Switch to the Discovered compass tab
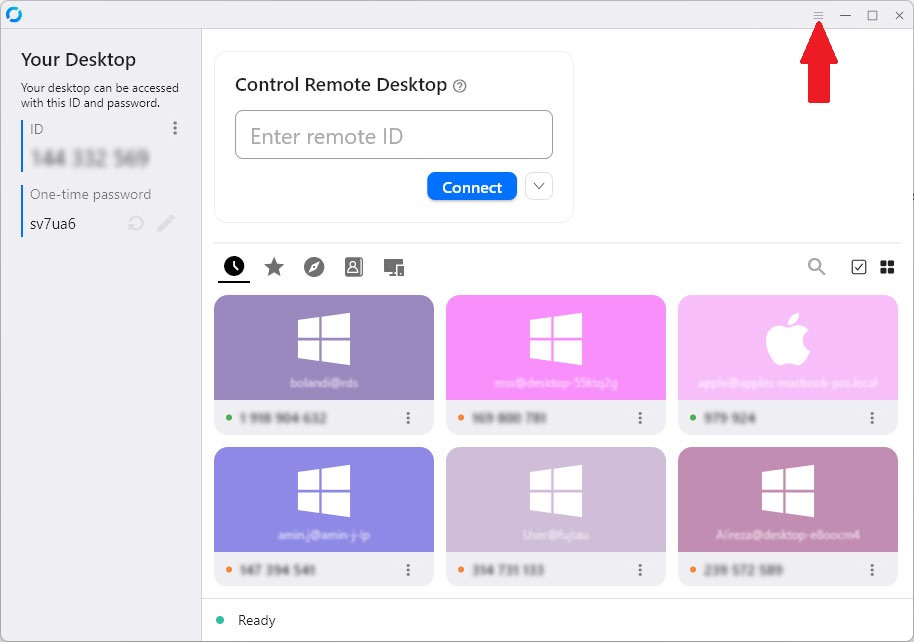Viewport: 914px width, 642px height. pos(314,267)
